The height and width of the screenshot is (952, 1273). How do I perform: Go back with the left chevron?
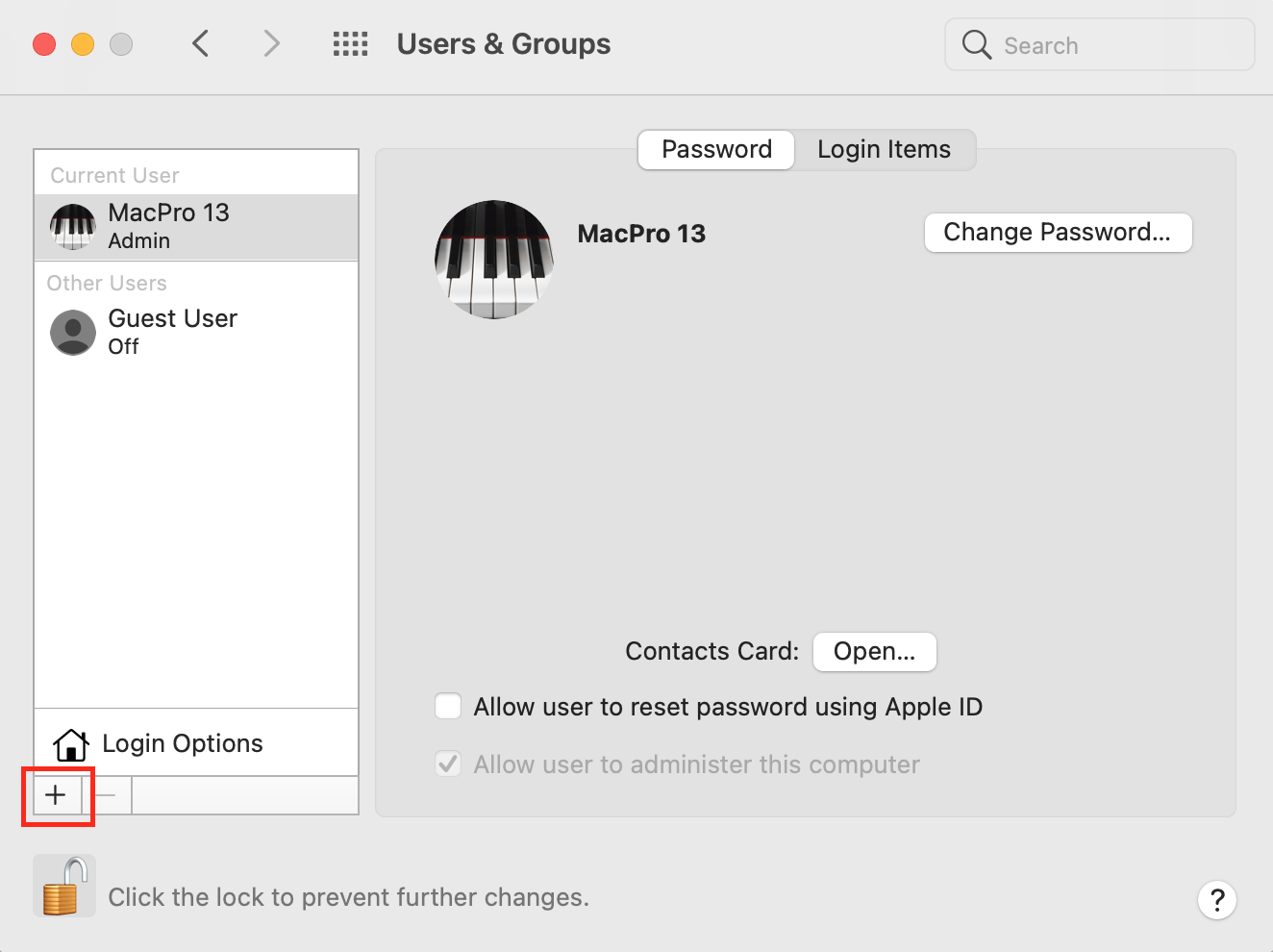click(200, 43)
